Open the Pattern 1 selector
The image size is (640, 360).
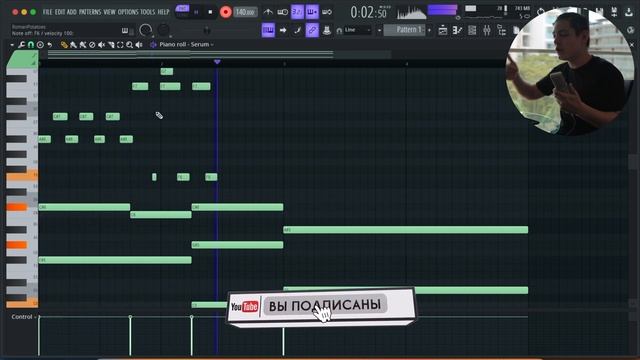tap(405, 30)
